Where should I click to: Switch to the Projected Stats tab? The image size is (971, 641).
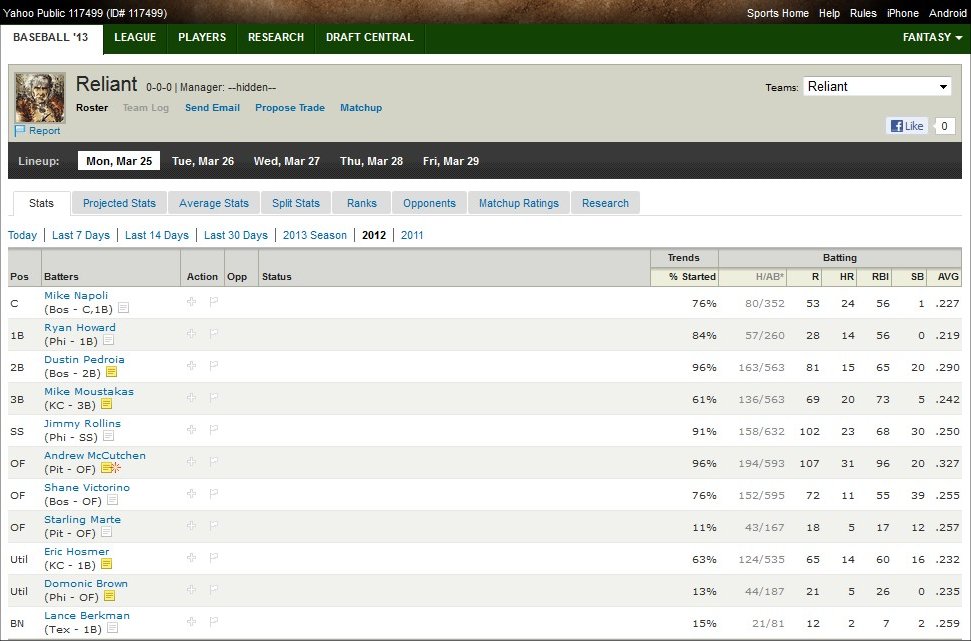[x=119, y=203]
